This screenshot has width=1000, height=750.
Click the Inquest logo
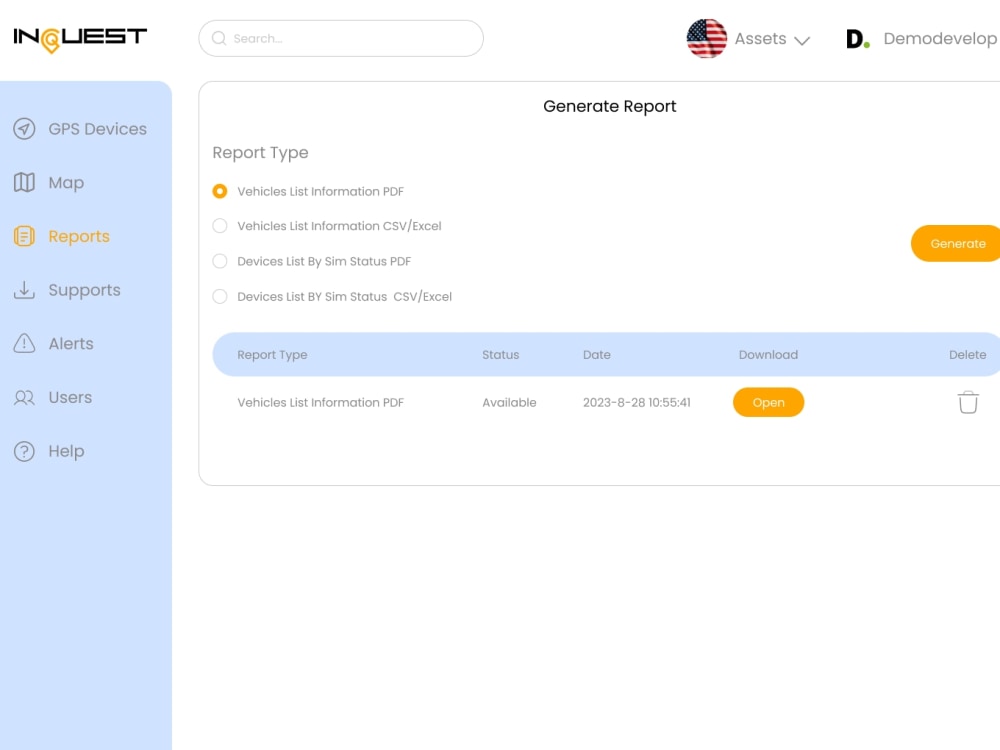pyautogui.click(x=80, y=39)
